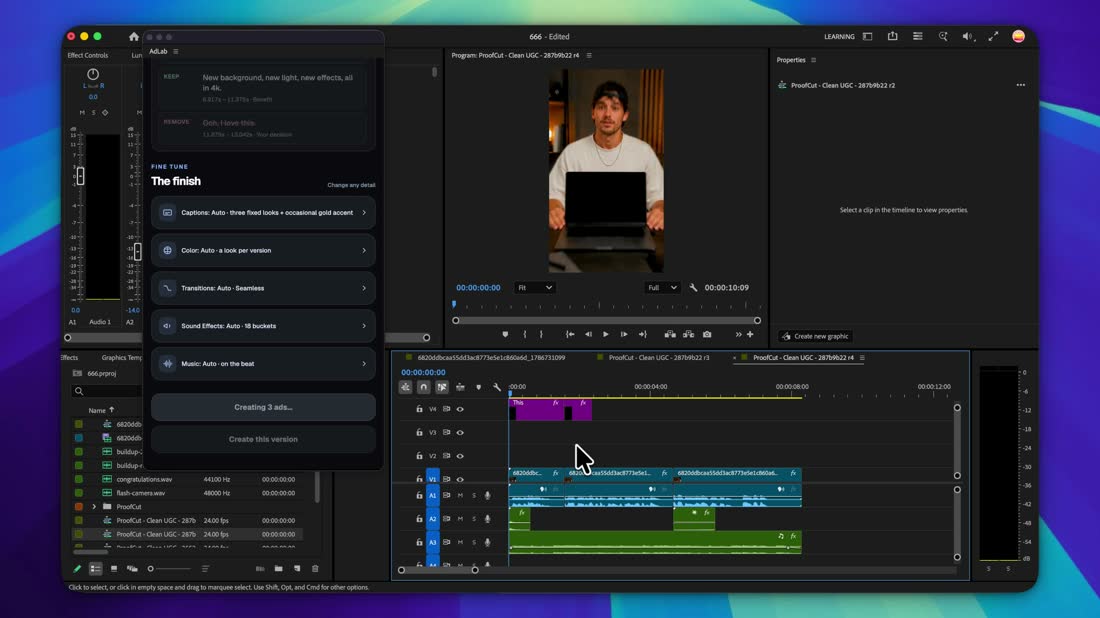
Task: Hide the V2 track output eye
Action: (x=460, y=456)
